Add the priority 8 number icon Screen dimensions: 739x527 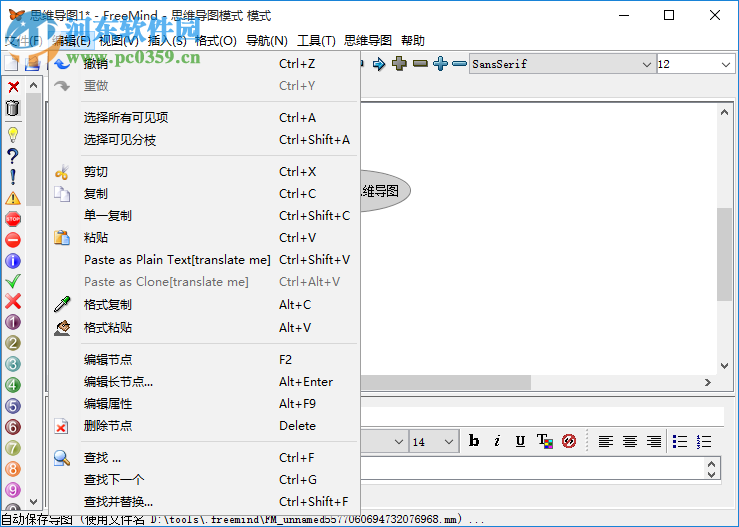13,469
